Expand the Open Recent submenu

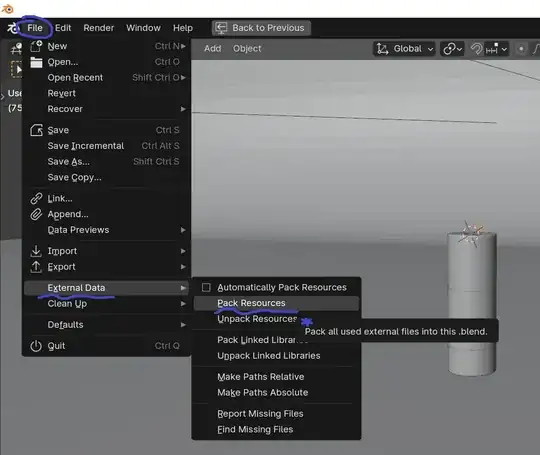click(x=107, y=77)
